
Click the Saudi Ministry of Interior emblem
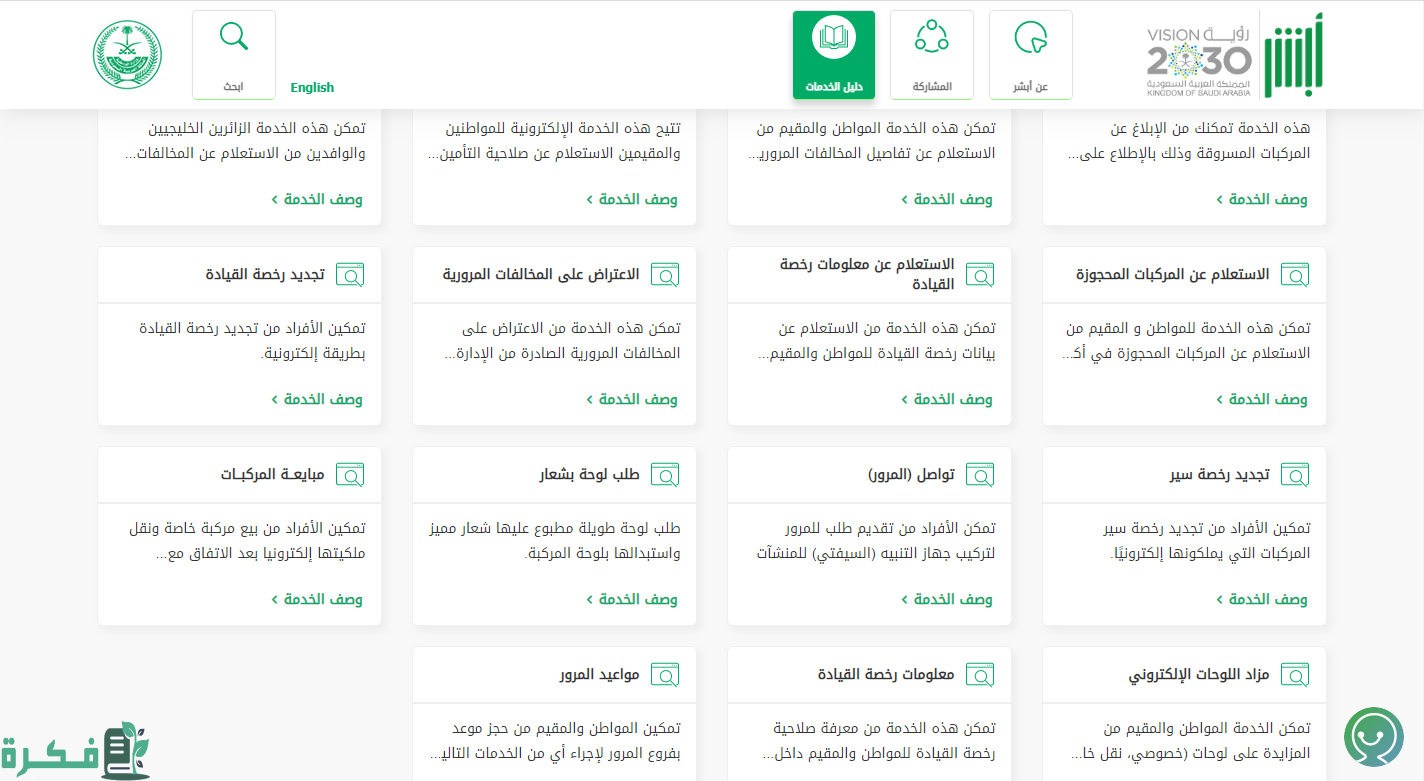pyautogui.click(x=127, y=55)
